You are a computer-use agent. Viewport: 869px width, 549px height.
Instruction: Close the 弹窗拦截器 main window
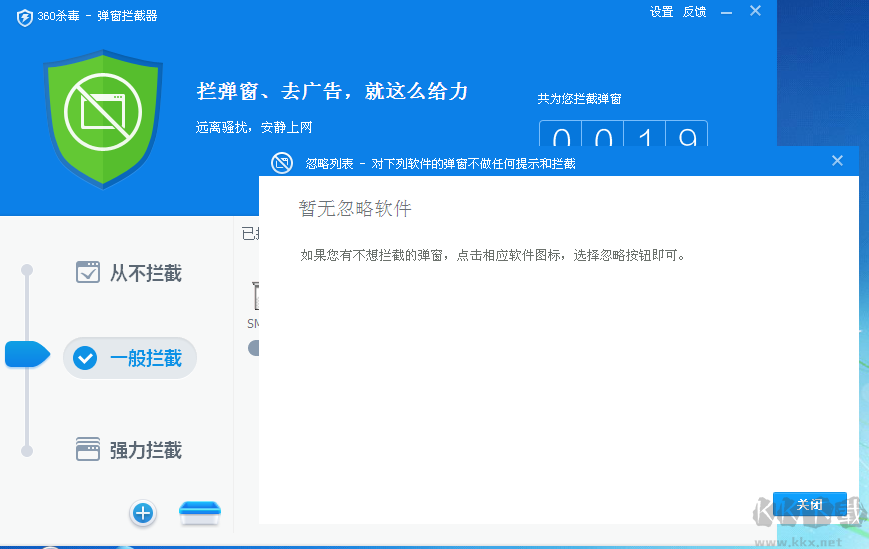tap(755, 11)
